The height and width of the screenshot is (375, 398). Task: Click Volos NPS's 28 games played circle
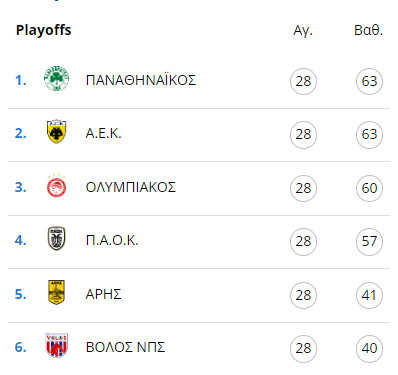click(303, 348)
